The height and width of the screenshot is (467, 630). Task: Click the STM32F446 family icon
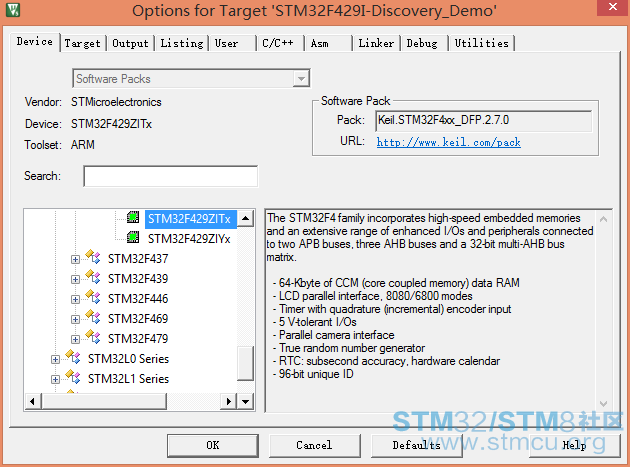tap(93, 297)
